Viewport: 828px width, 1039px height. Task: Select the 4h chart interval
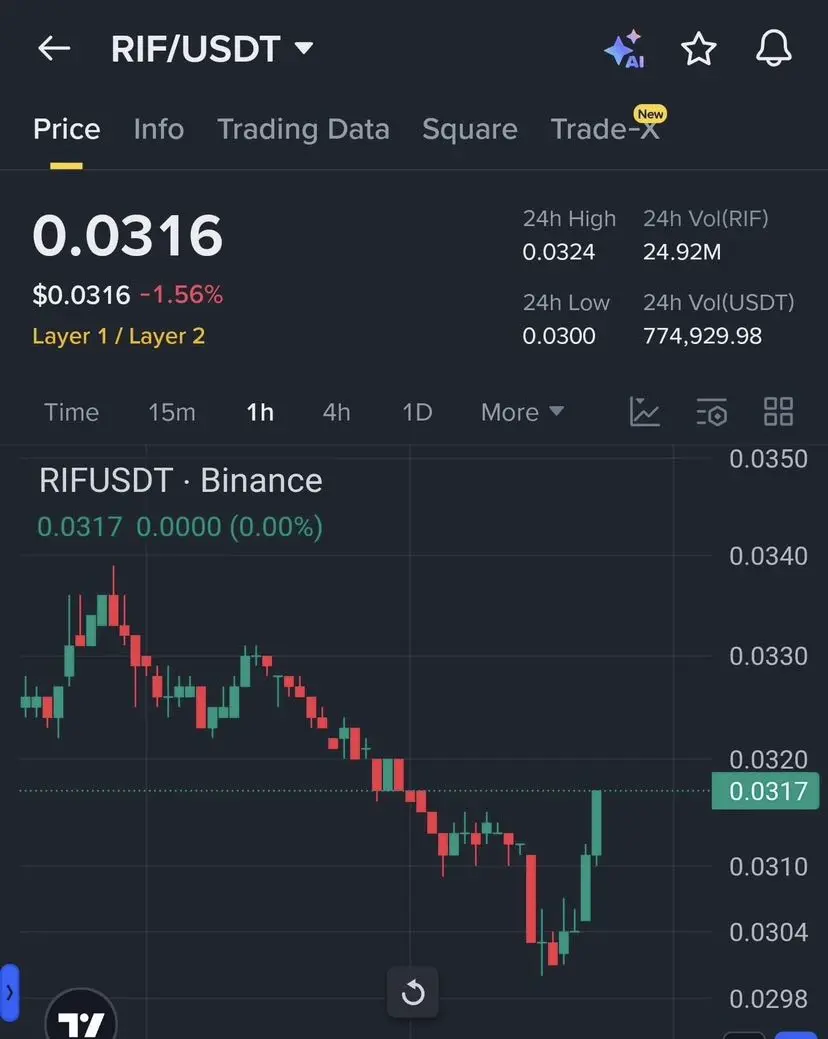[x=336, y=412]
